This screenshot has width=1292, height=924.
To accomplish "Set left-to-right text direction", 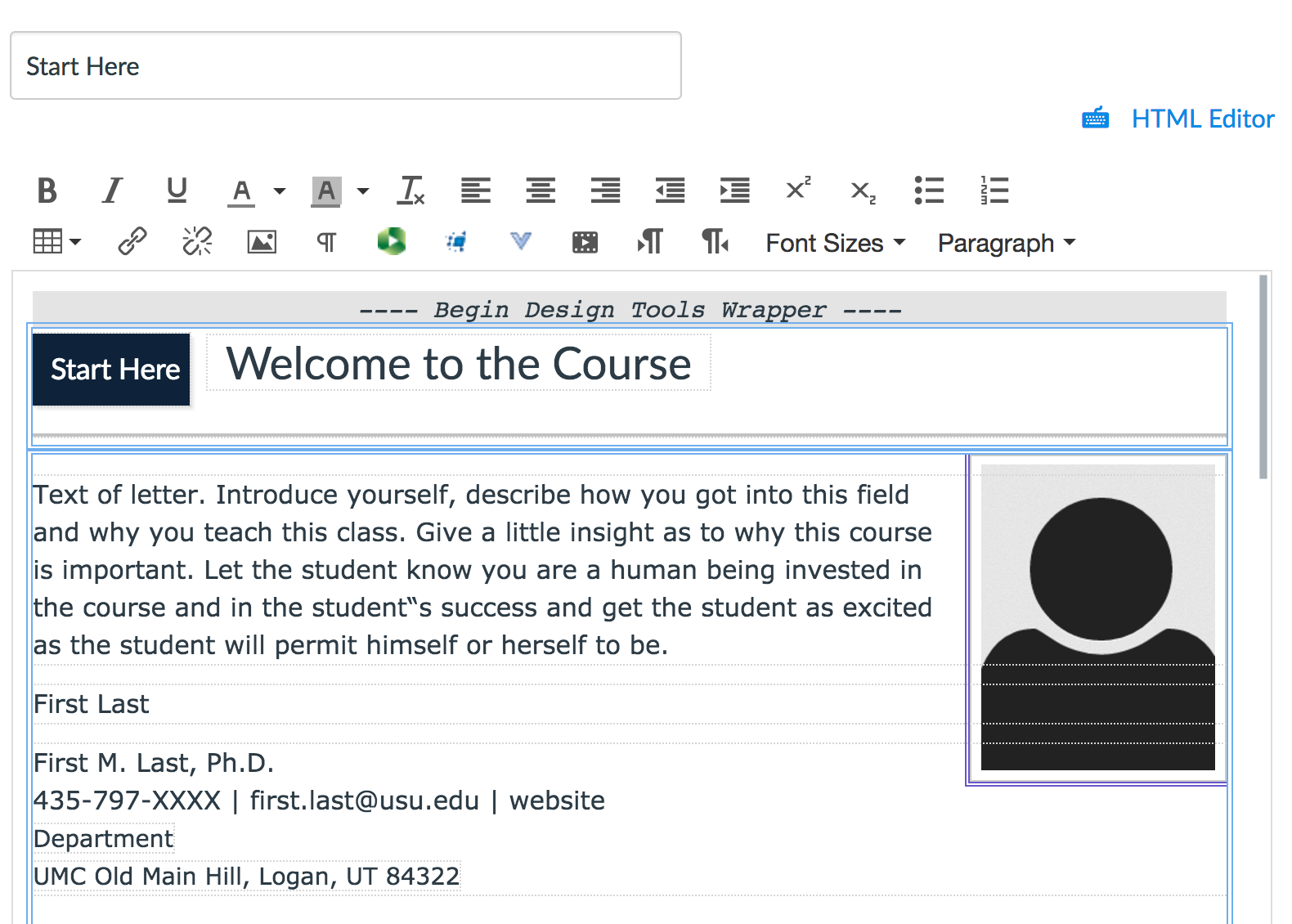I will click(x=650, y=242).
